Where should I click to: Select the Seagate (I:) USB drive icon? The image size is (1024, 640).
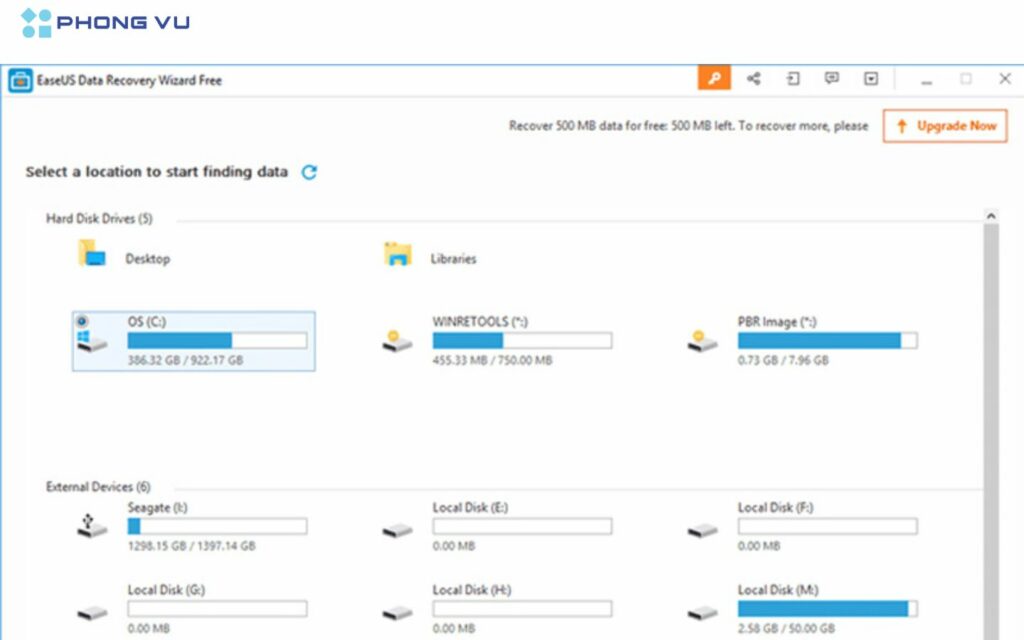tap(92, 526)
